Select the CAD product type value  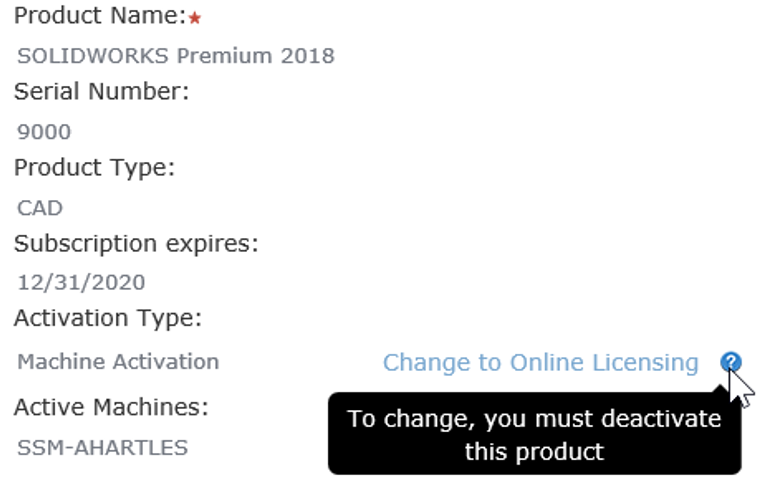tap(40, 208)
